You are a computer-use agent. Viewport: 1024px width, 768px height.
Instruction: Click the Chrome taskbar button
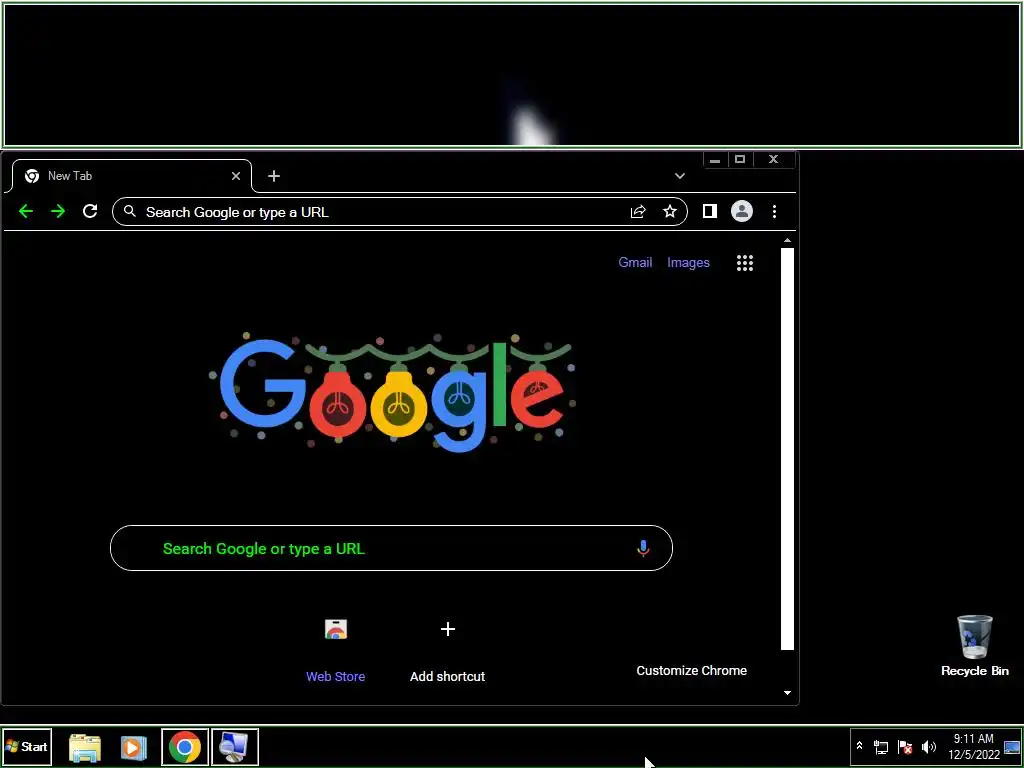185,747
